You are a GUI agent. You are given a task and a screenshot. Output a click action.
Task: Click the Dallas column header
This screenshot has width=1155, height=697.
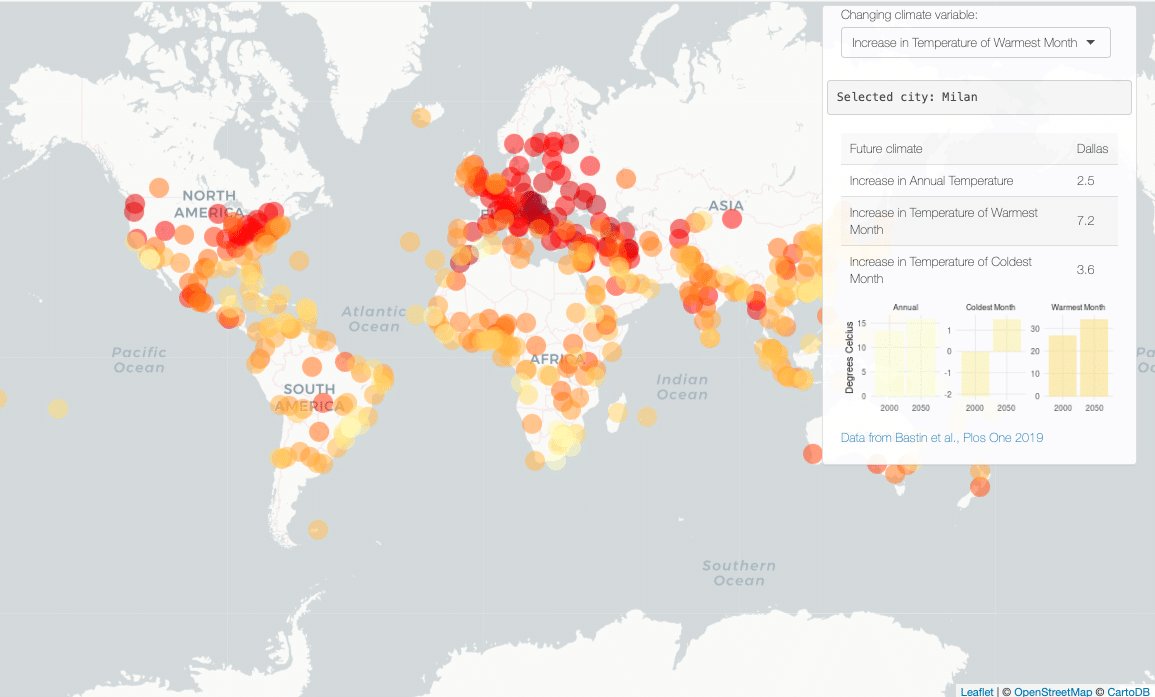1092,149
